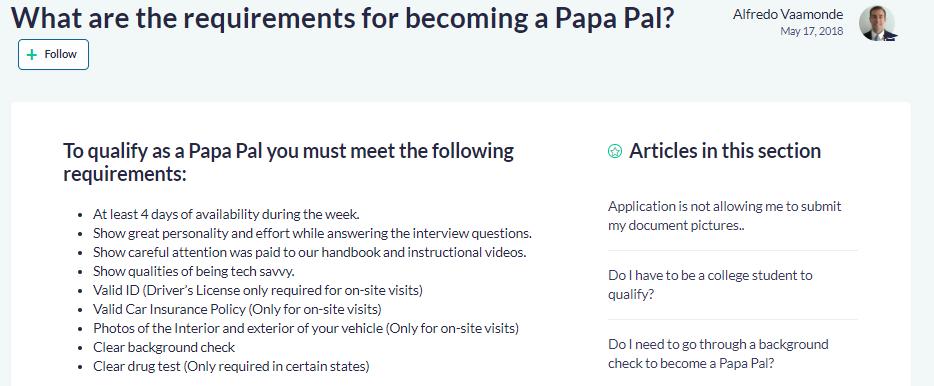This screenshot has width=934, height=386.
Task: Click the 'Articles in this section' heading
Action: [725, 151]
